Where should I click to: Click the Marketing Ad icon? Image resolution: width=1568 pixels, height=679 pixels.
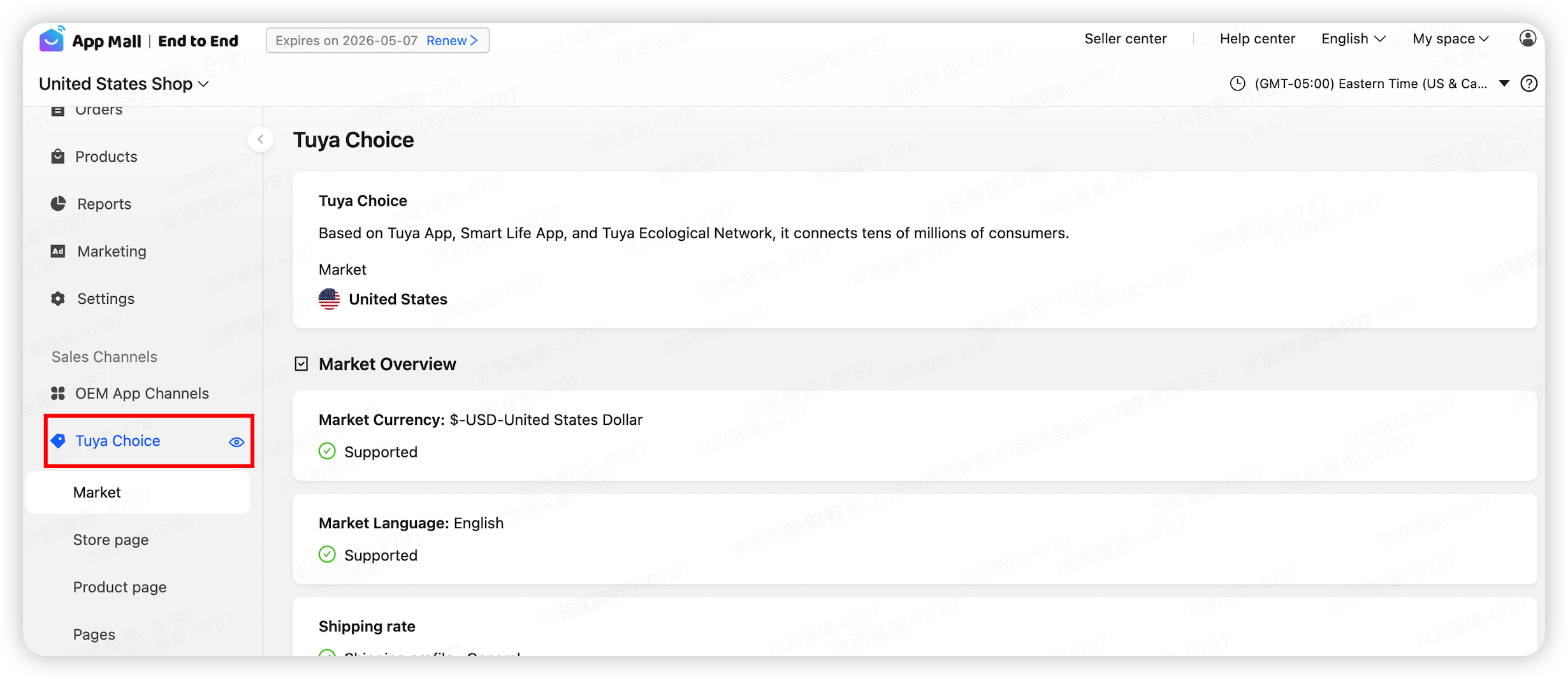(x=58, y=252)
